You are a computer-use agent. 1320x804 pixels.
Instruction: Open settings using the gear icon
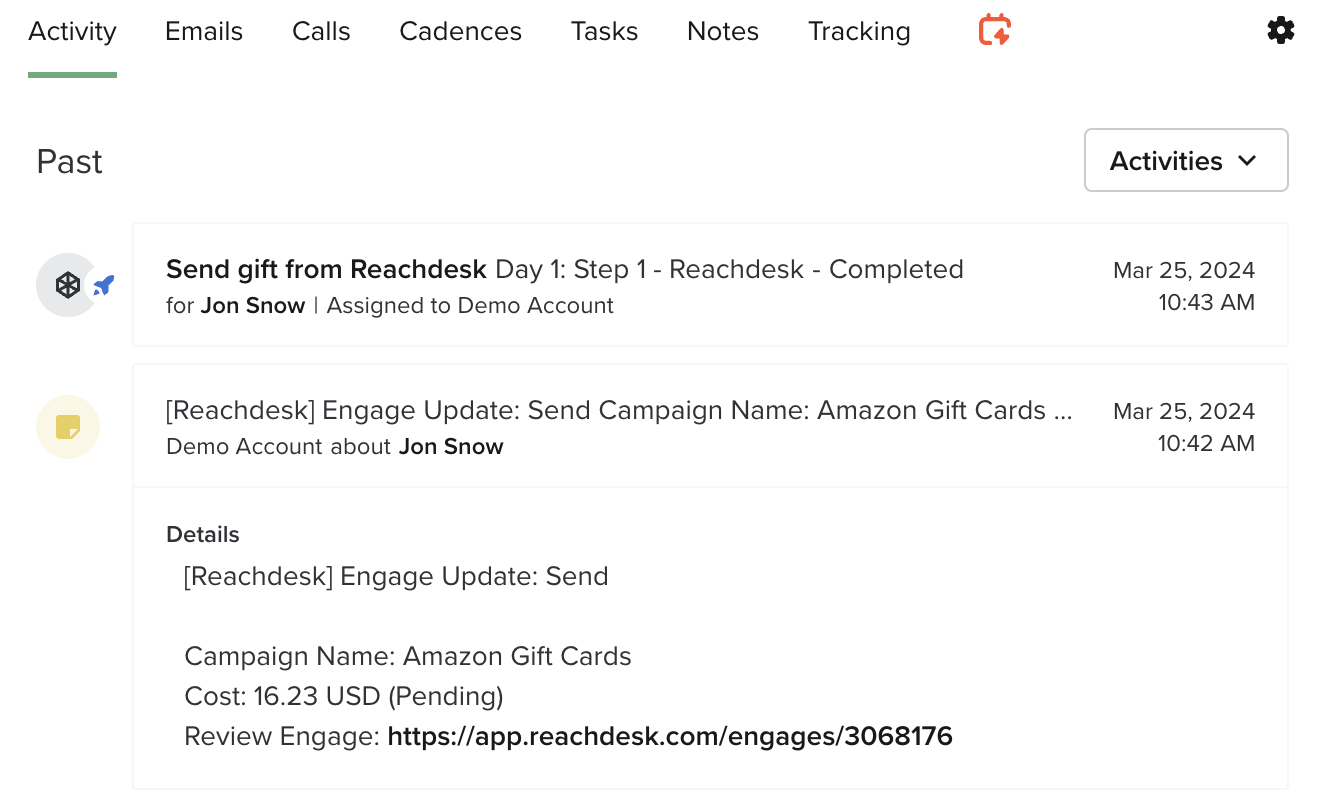point(1280,31)
